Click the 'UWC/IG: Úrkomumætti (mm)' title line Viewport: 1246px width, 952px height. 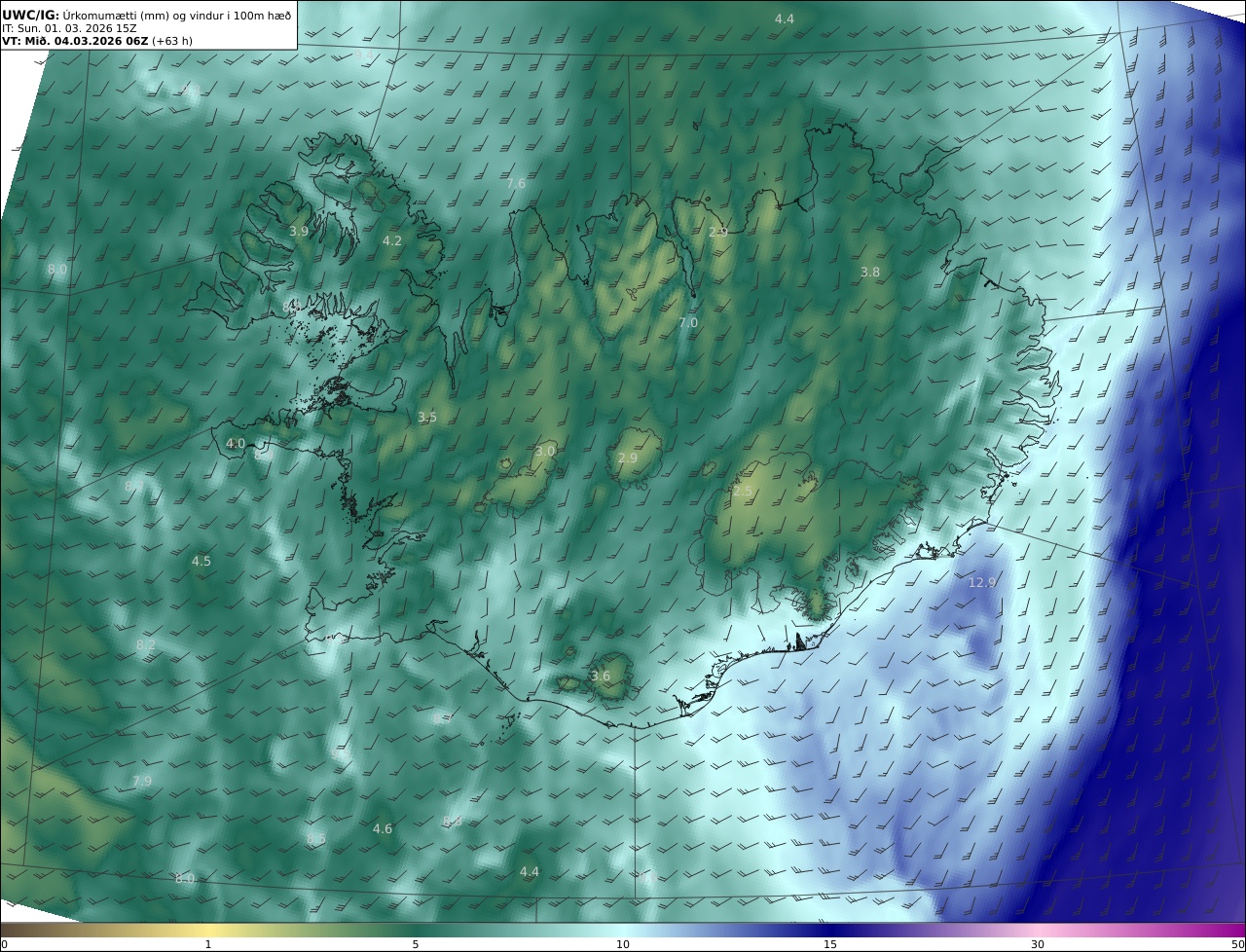(147, 15)
